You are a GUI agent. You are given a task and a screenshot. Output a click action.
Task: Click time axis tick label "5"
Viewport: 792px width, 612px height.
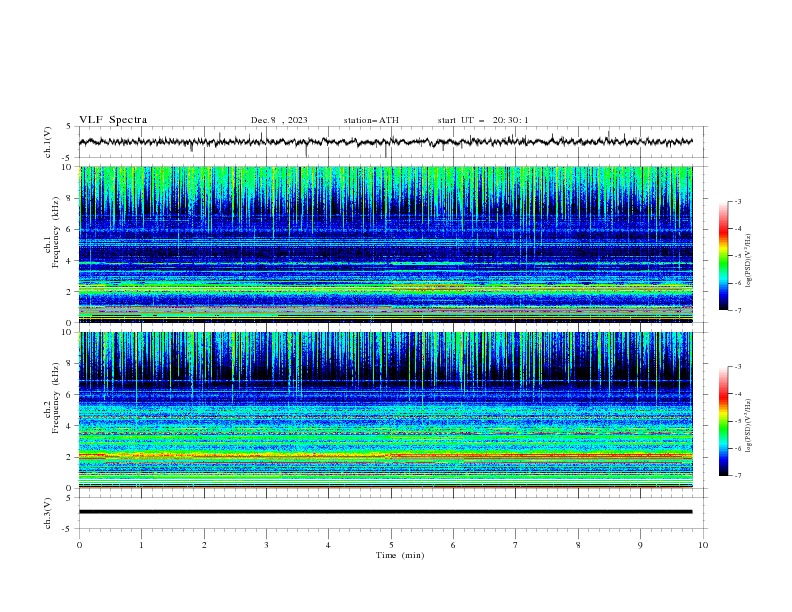(391, 545)
